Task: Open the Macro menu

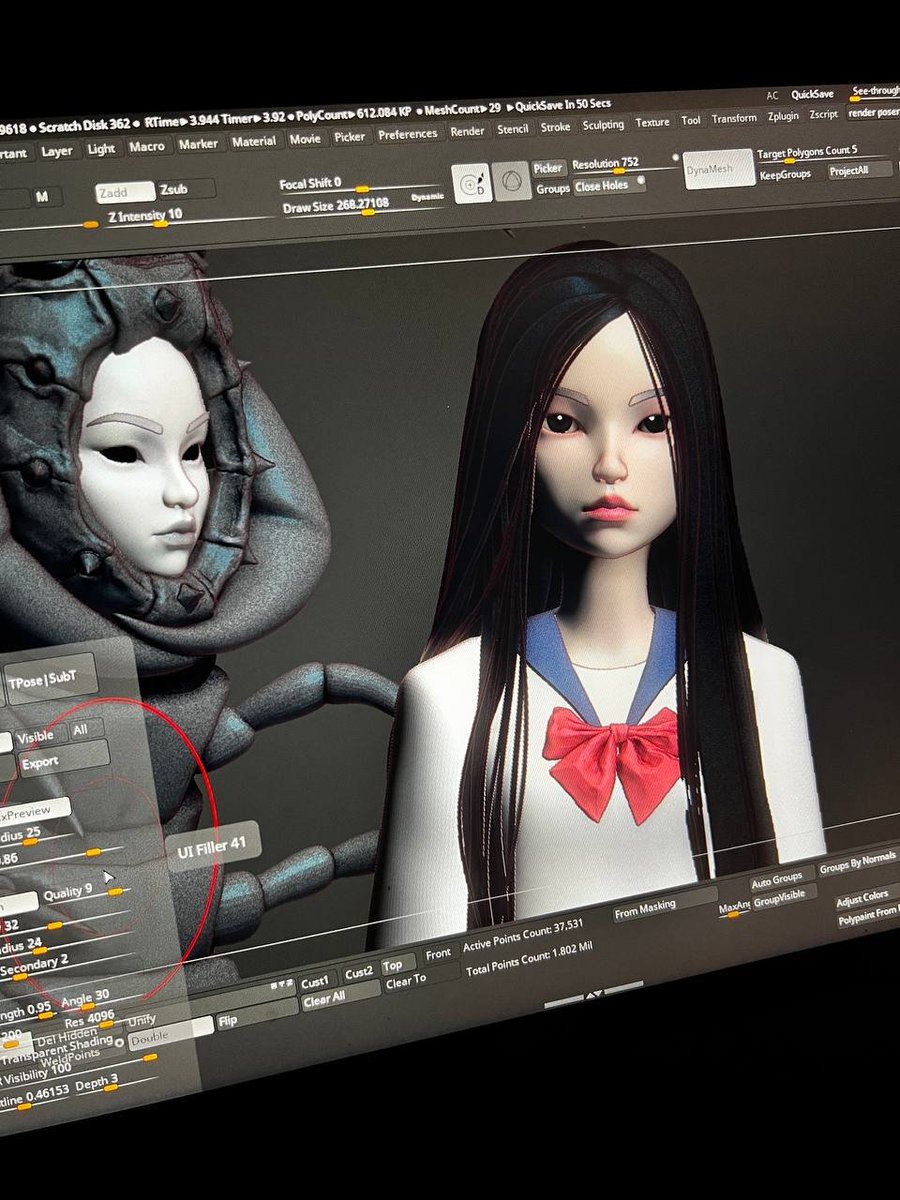Action: (147, 147)
